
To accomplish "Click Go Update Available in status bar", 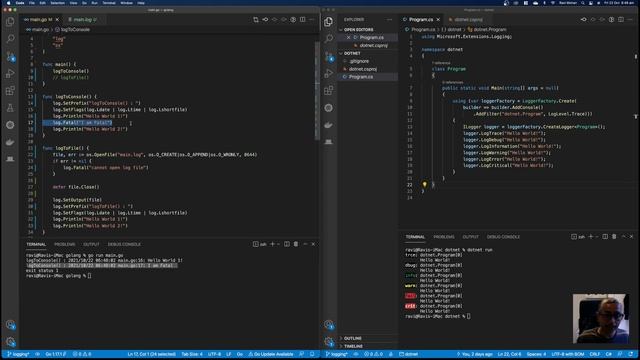I will click(271, 354).
